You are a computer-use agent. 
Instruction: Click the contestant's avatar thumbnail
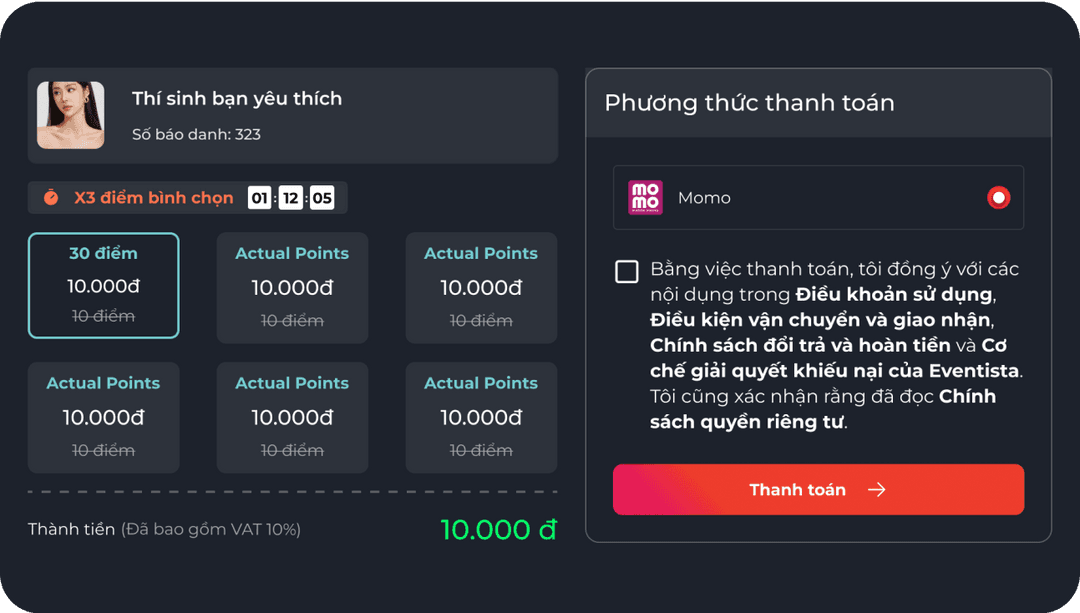(x=71, y=116)
